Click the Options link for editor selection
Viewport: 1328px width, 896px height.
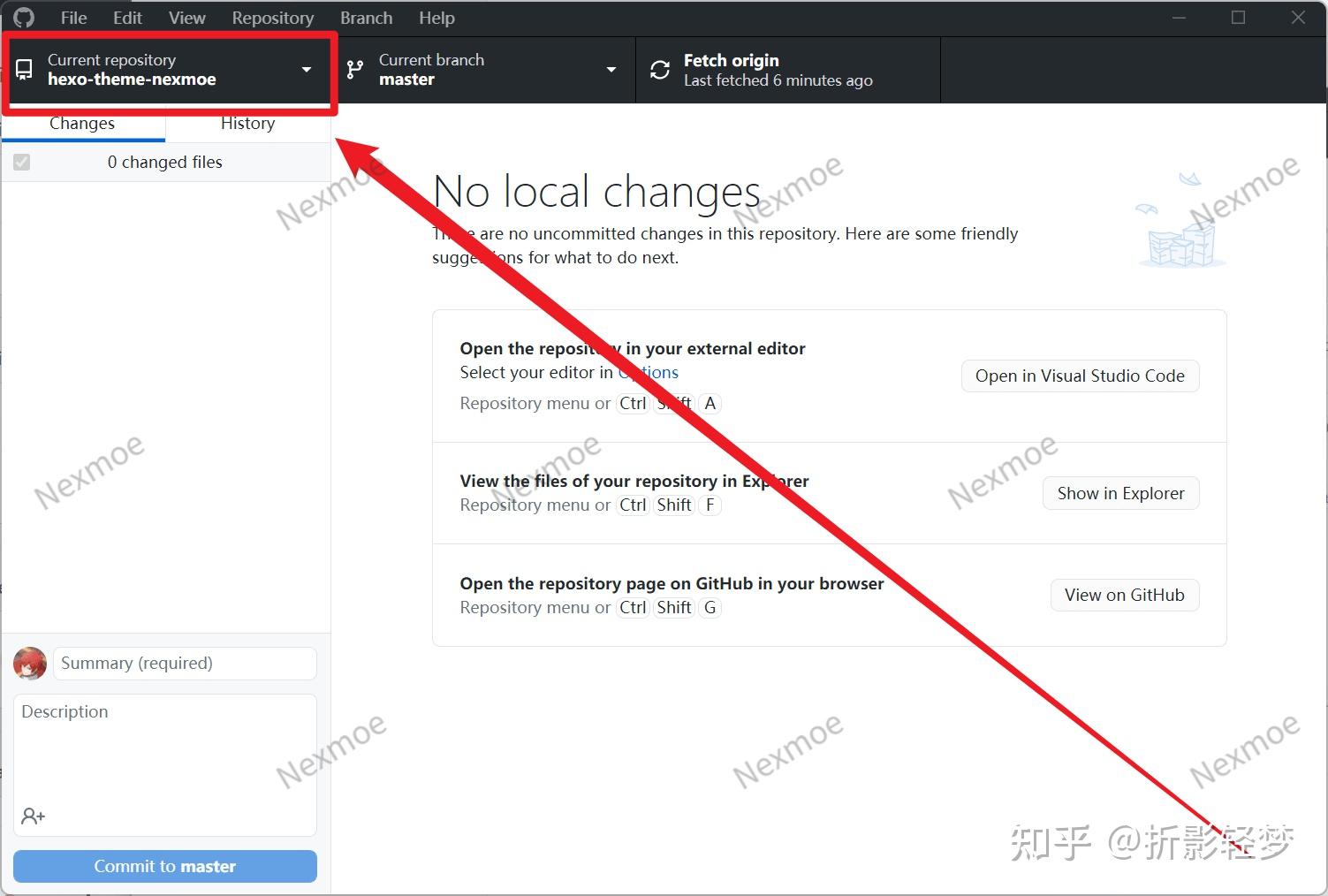tap(649, 372)
